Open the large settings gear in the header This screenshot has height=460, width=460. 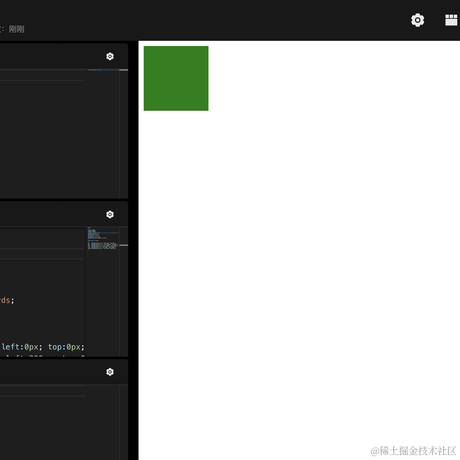(x=417, y=20)
